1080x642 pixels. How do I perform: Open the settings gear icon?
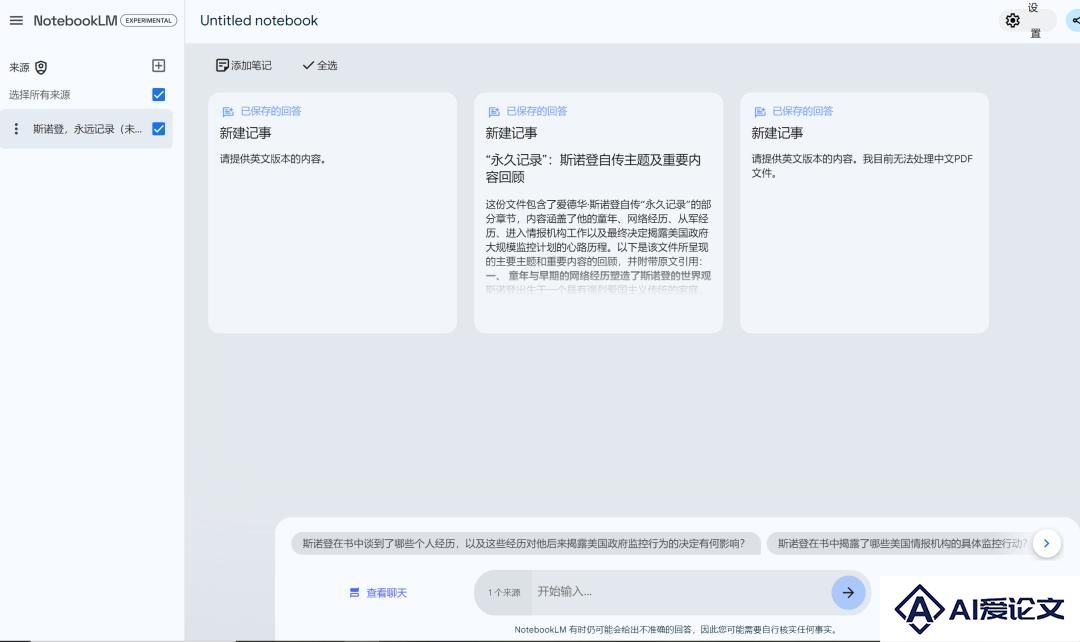click(x=1012, y=21)
